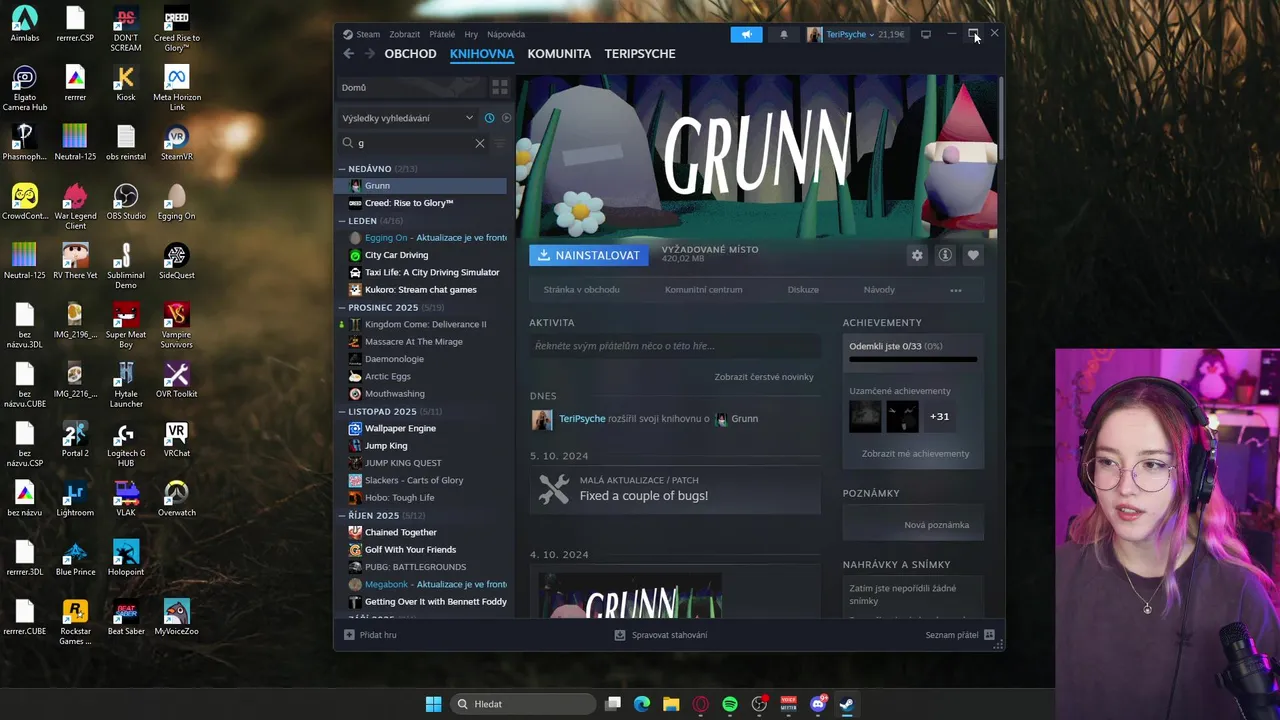
Task: Click Přidat hru at bottom left
Action: click(x=370, y=635)
